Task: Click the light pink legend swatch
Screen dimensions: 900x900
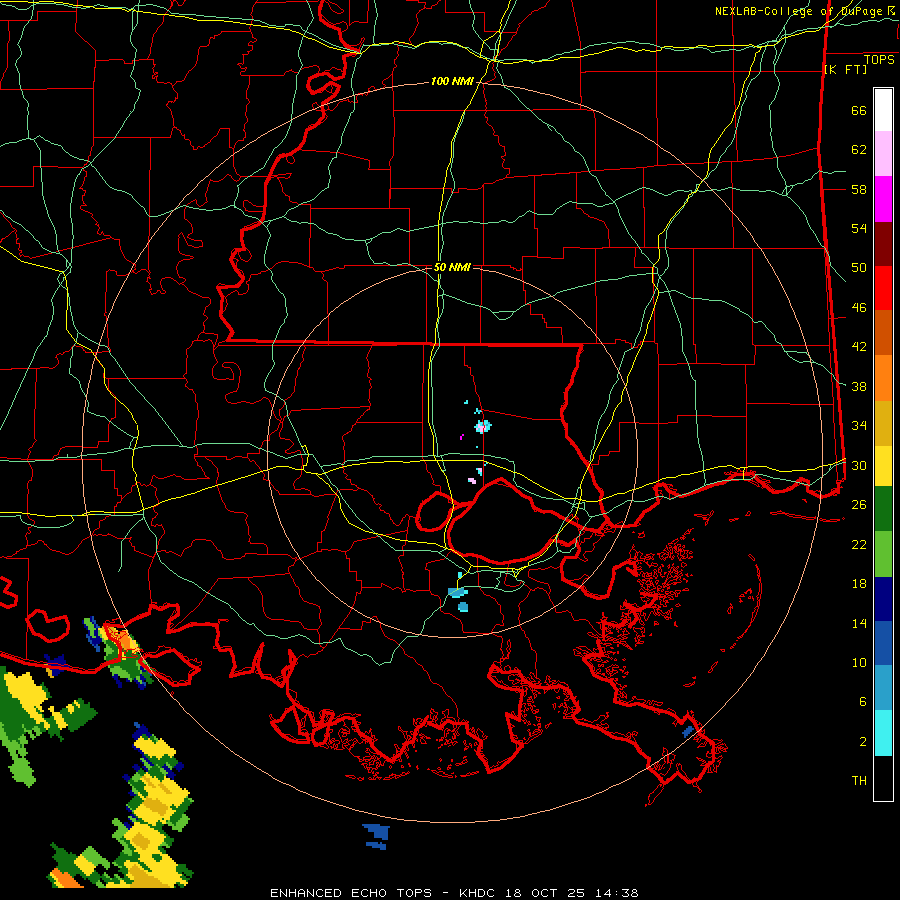Action: pyautogui.click(x=883, y=154)
